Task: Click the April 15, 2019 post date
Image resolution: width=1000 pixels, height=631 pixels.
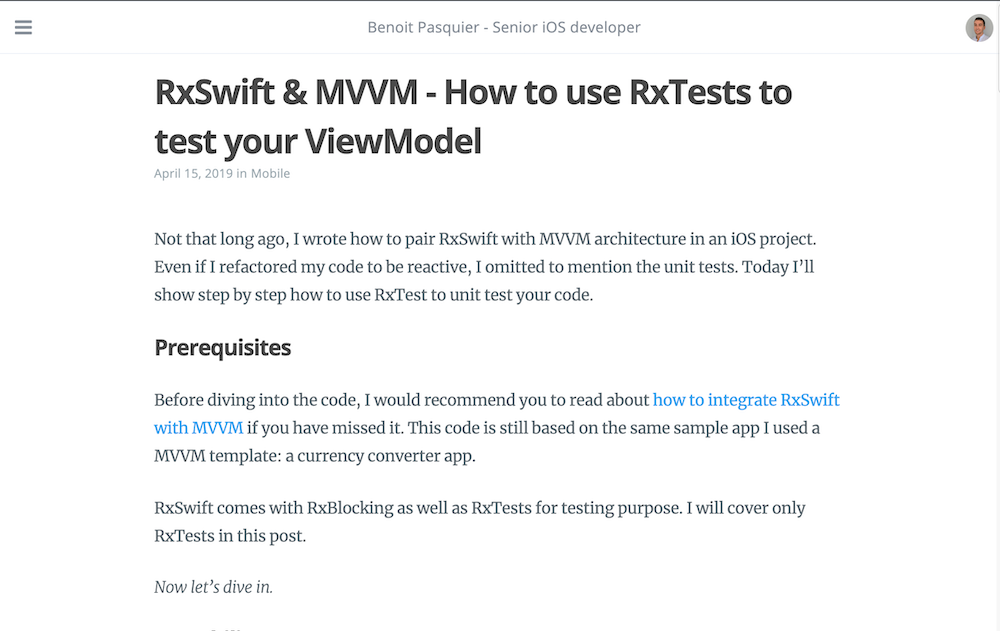Action: [x=193, y=173]
